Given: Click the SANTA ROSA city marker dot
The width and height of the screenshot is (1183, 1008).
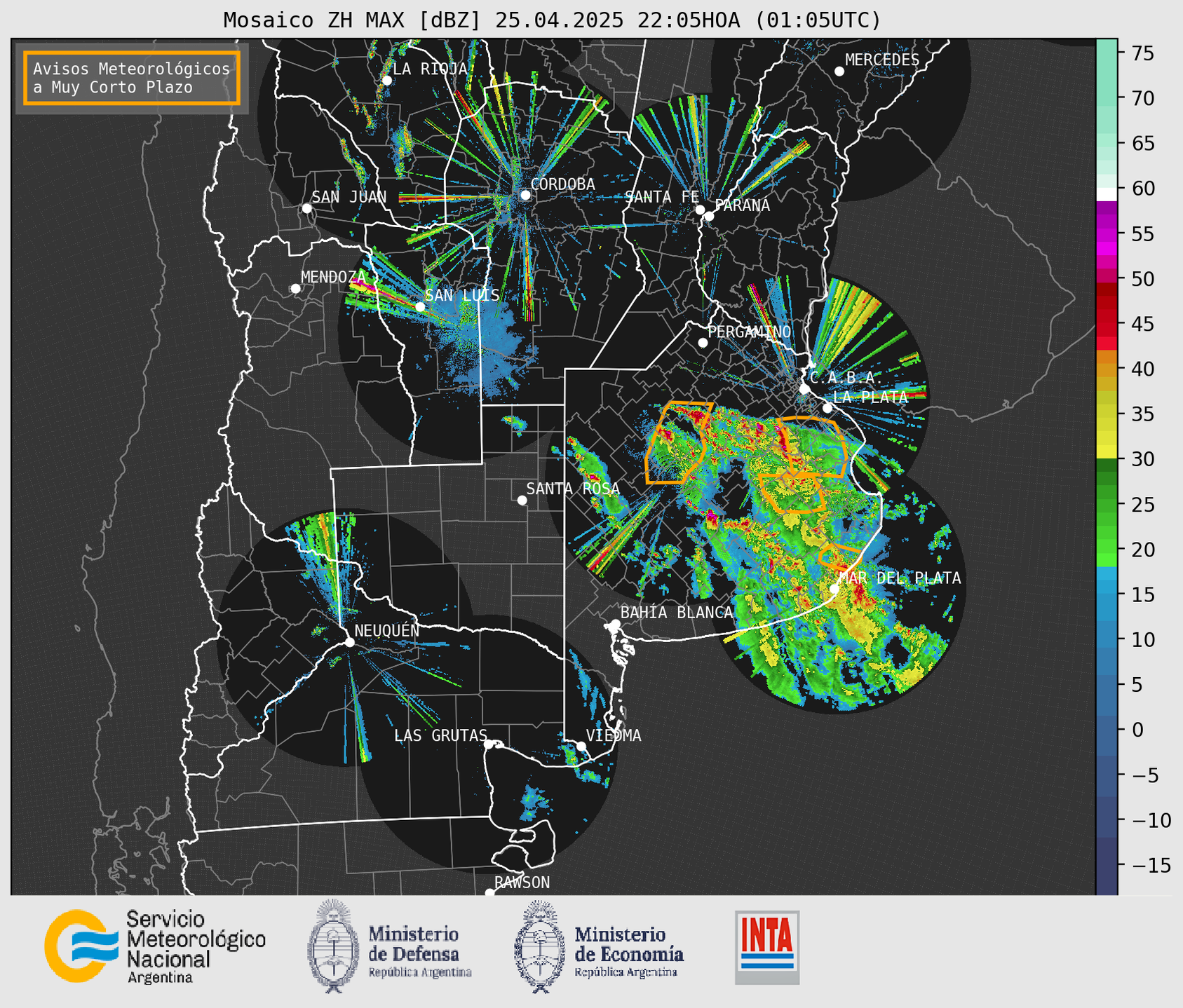Looking at the screenshot, I should tap(522, 500).
